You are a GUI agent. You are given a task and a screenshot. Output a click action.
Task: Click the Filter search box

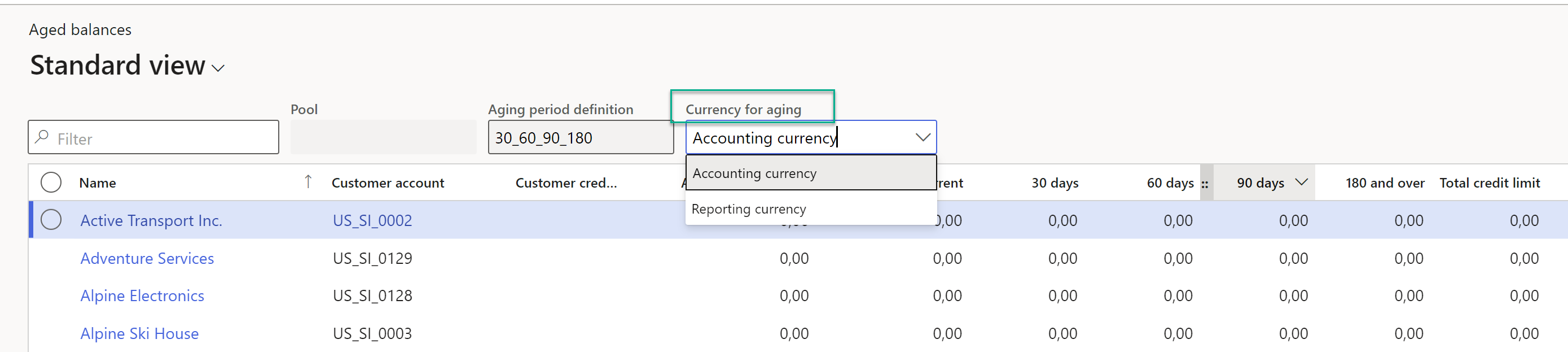[153, 138]
